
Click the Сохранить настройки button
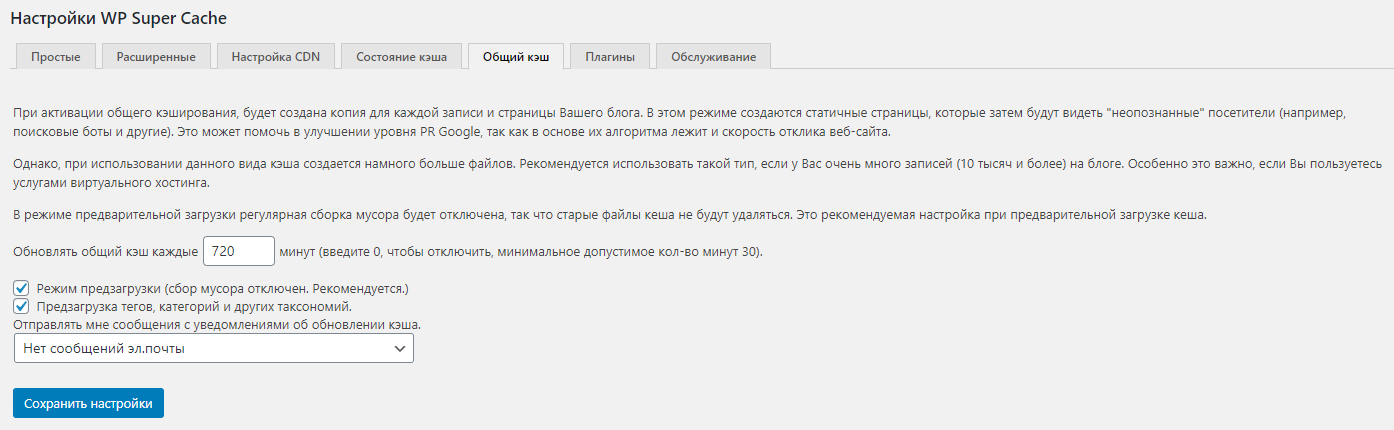tap(88, 403)
